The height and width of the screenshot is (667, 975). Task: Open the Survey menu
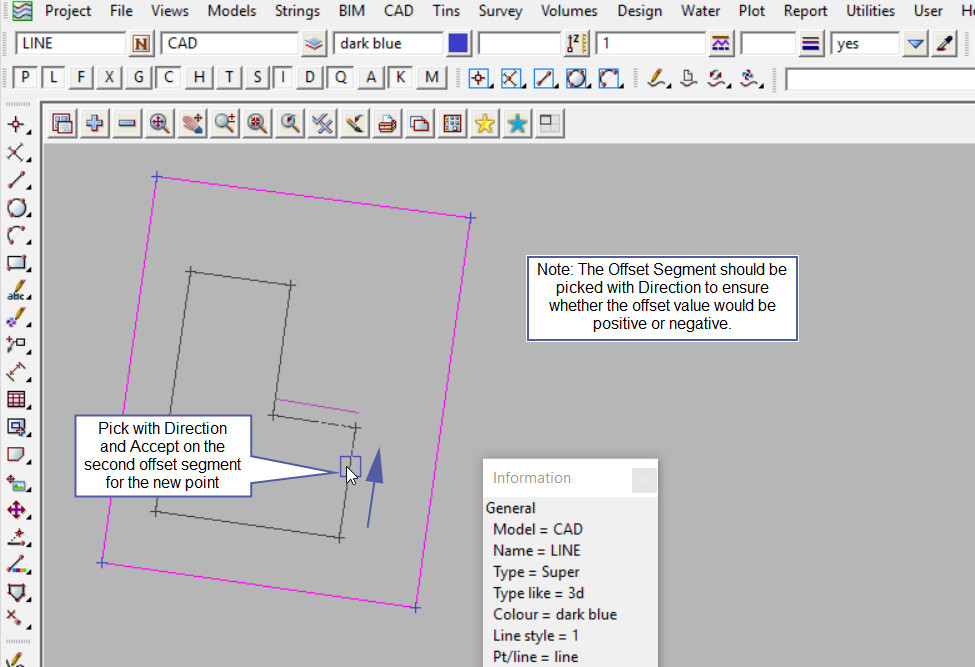coord(500,11)
